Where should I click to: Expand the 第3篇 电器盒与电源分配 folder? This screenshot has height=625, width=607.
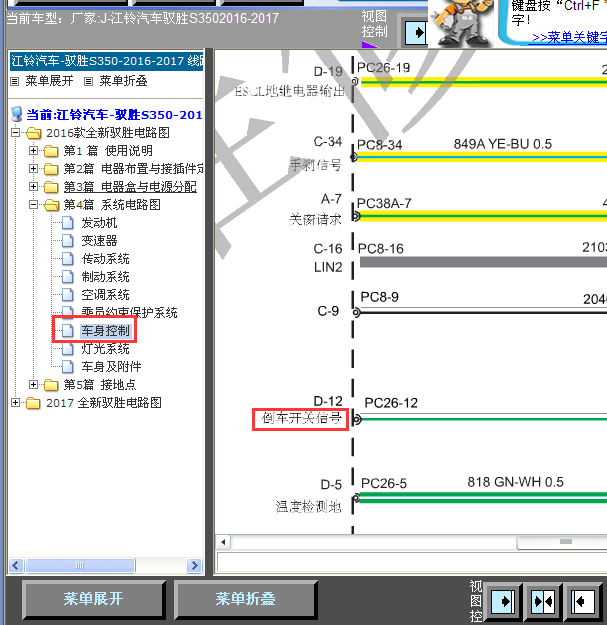point(33,187)
